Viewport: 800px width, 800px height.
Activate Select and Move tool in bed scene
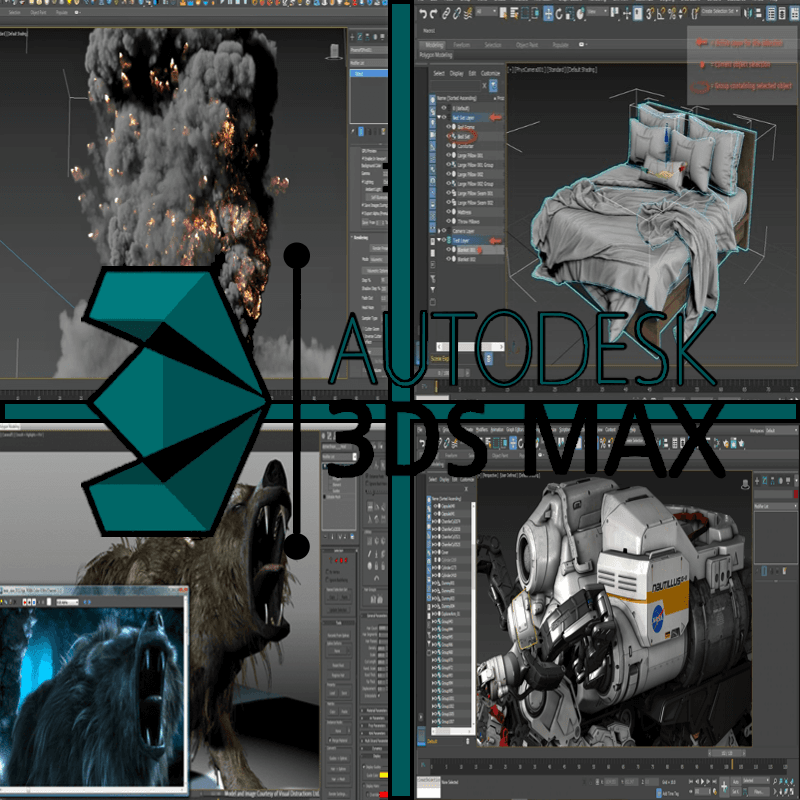pyautogui.click(x=548, y=14)
